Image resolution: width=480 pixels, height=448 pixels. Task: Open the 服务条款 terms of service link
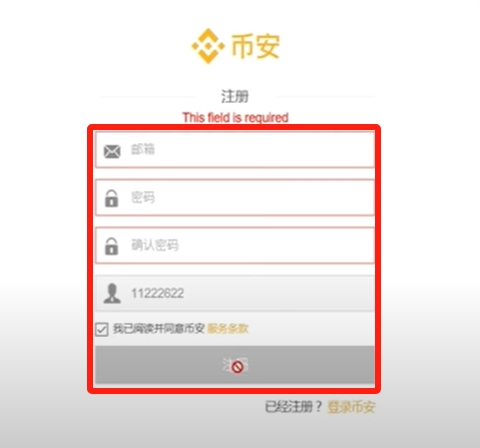(228, 329)
